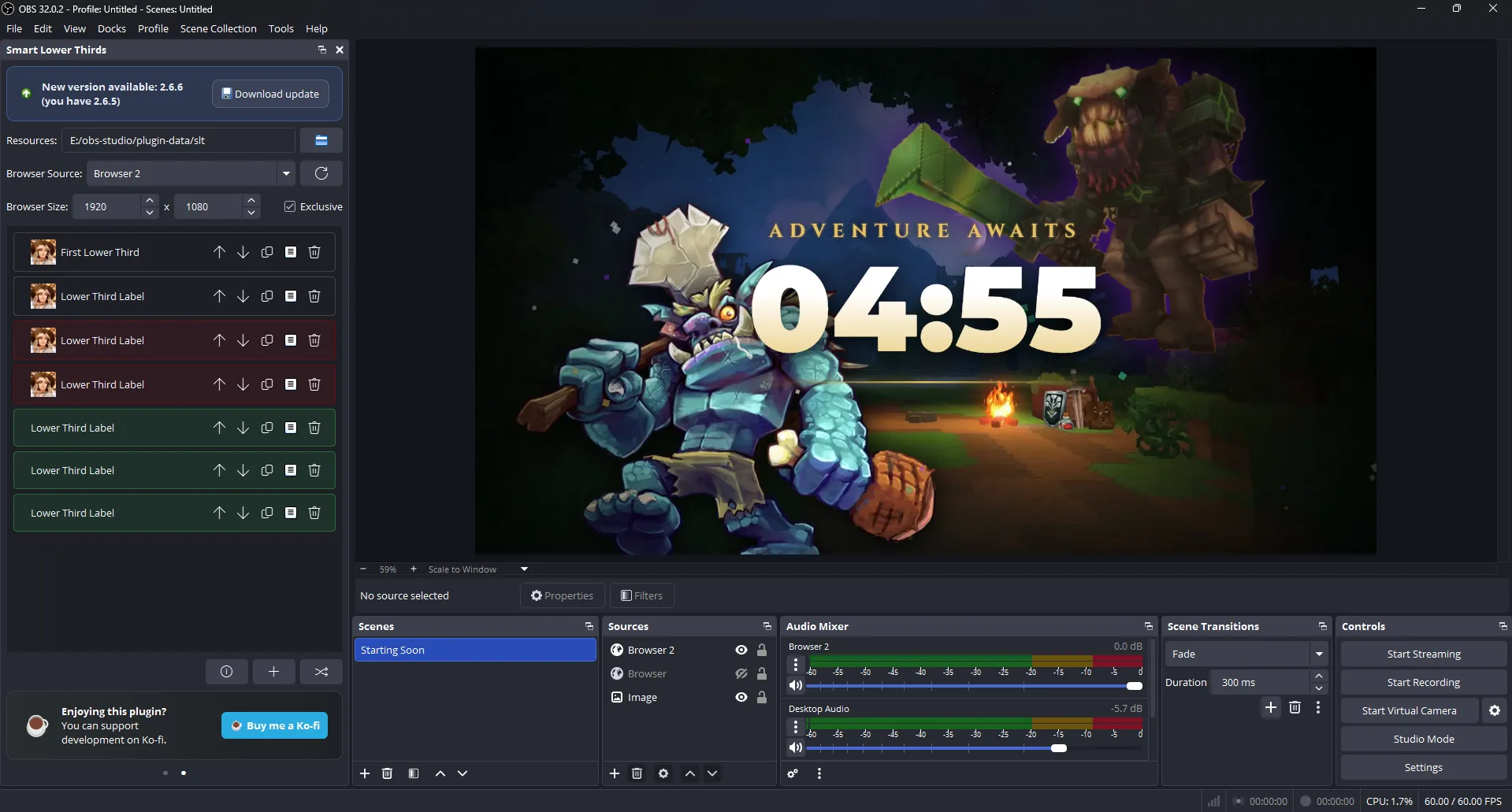This screenshot has width=1512, height=812.
Task: Delete the First Lower Third entry
Action: tap(314, 252)
